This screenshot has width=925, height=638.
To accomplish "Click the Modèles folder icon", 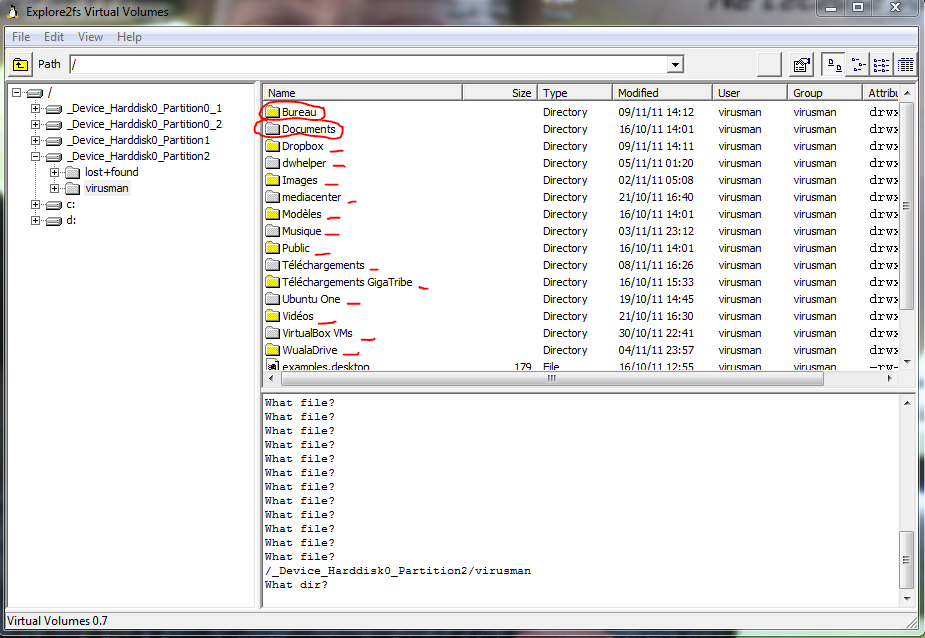I will (272, 214).
